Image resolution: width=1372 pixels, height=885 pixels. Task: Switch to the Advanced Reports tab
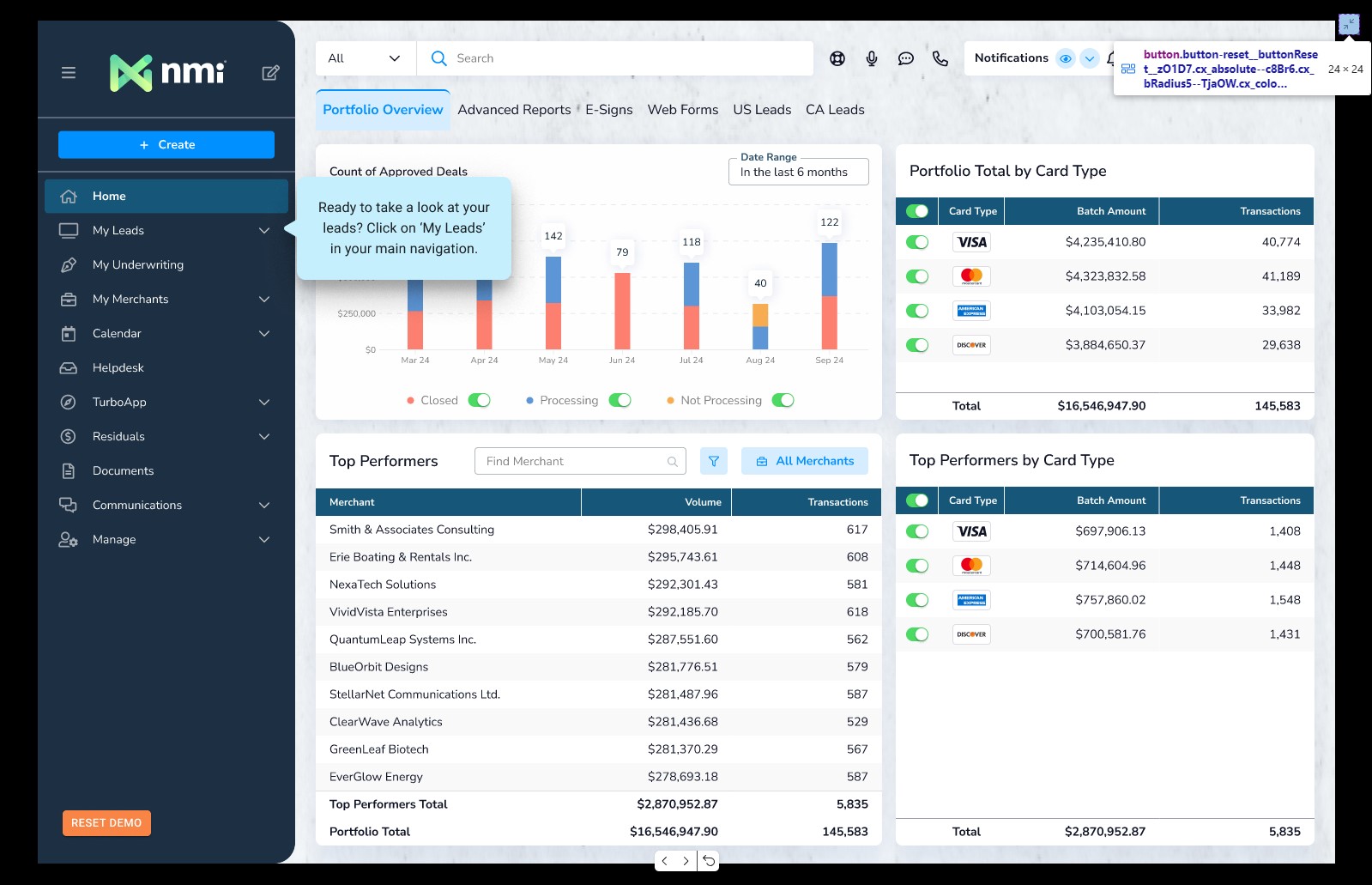click(x=514, y=110)
